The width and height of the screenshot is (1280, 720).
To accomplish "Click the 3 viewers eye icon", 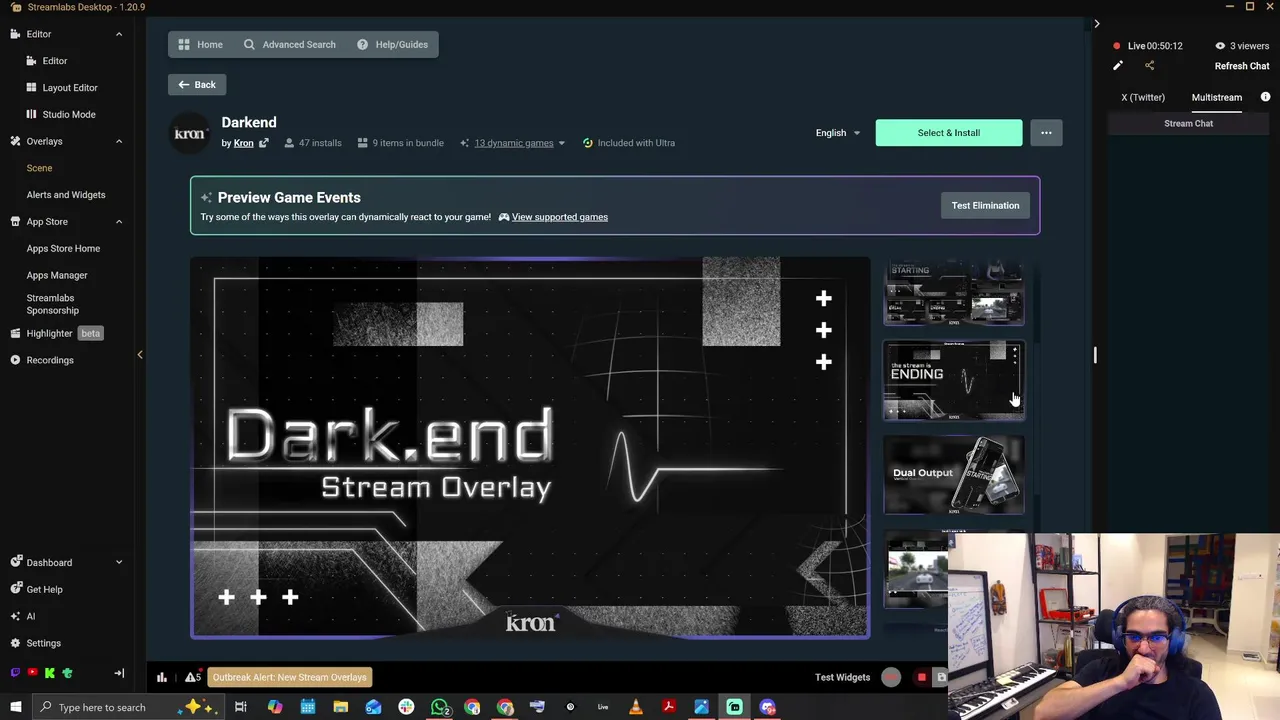I will click(1220, 46).
